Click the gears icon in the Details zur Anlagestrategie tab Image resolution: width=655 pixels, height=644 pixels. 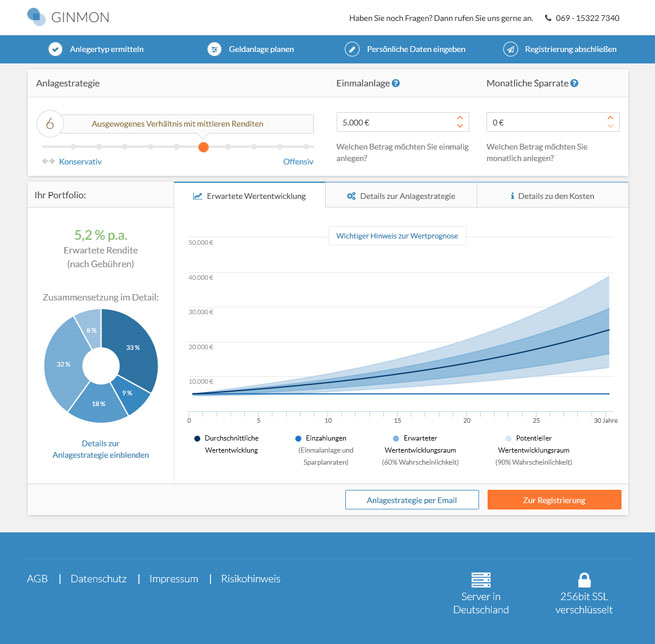pos(351,196)
